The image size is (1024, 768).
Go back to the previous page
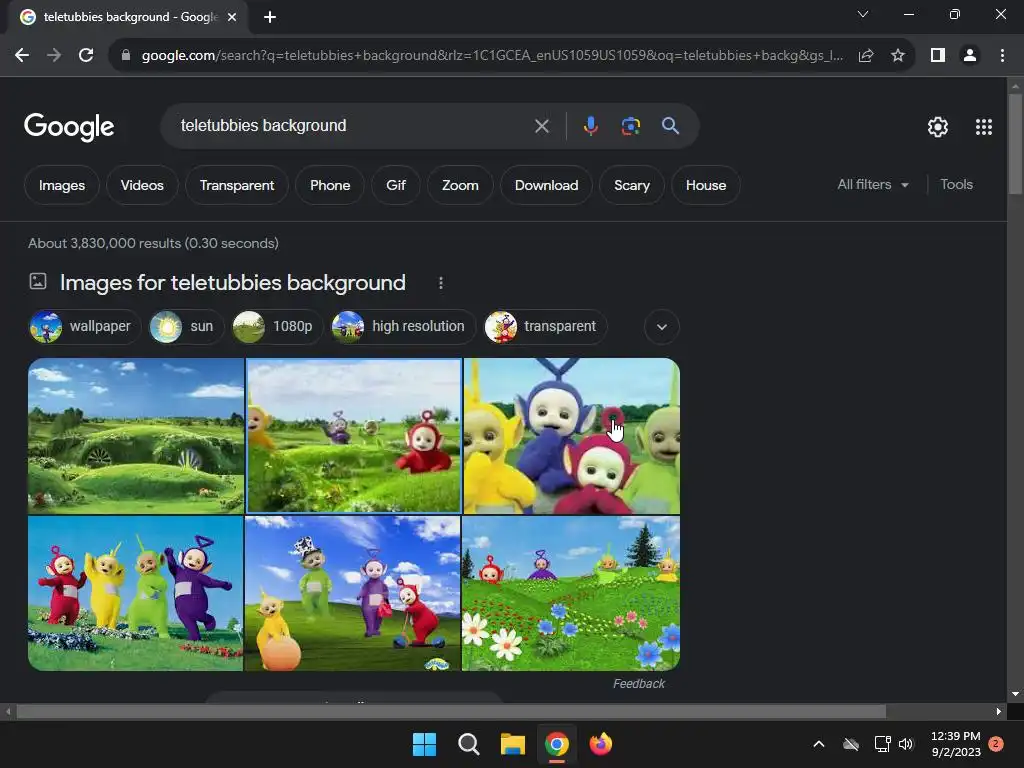[x=22, y=56]
